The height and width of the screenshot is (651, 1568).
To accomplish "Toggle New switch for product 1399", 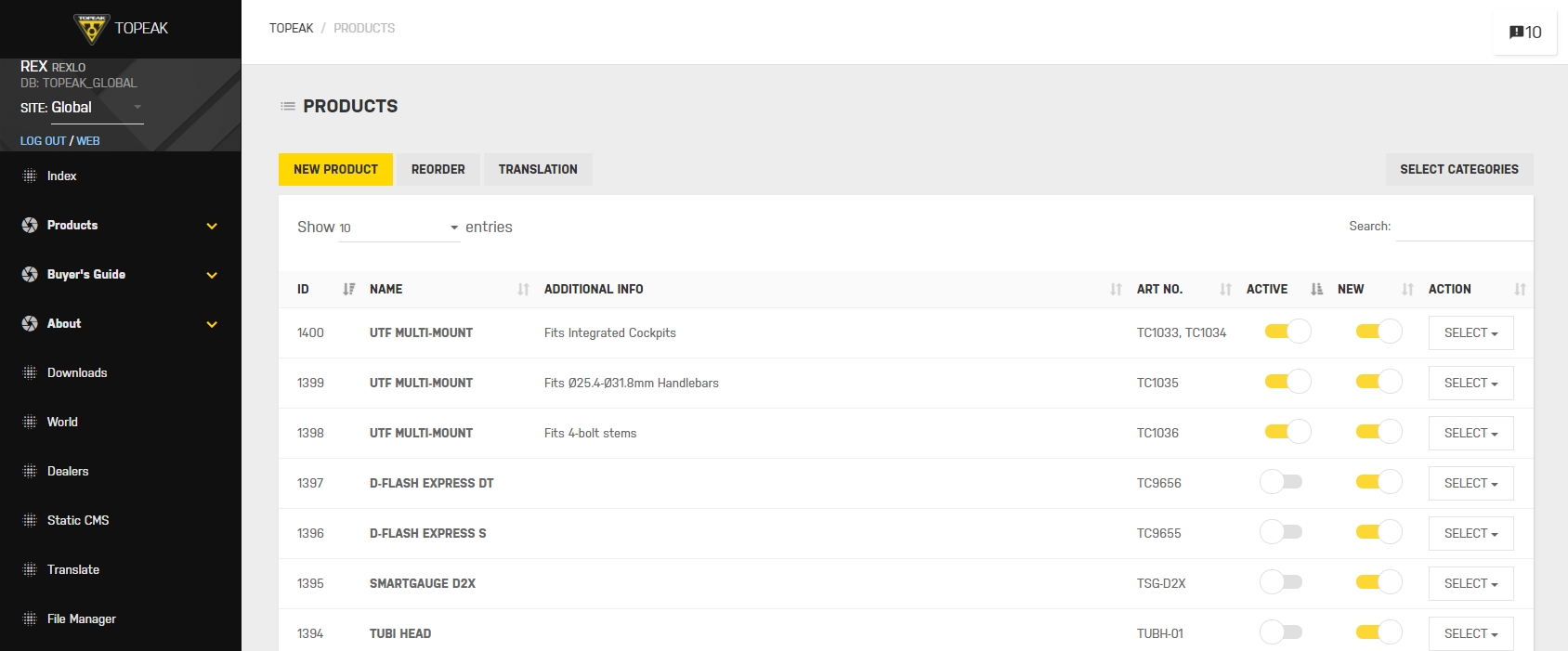I will [1378, 382].
